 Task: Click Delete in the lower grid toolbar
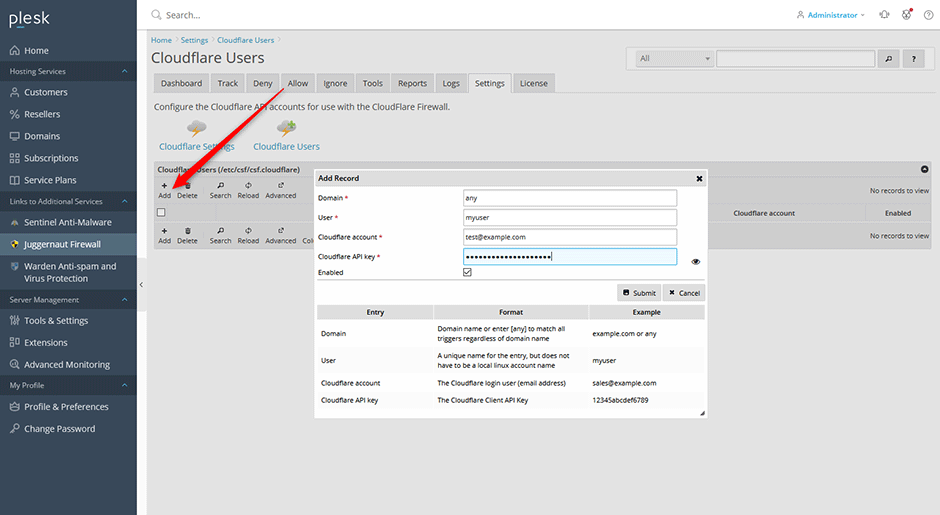(x=187, y=236)
